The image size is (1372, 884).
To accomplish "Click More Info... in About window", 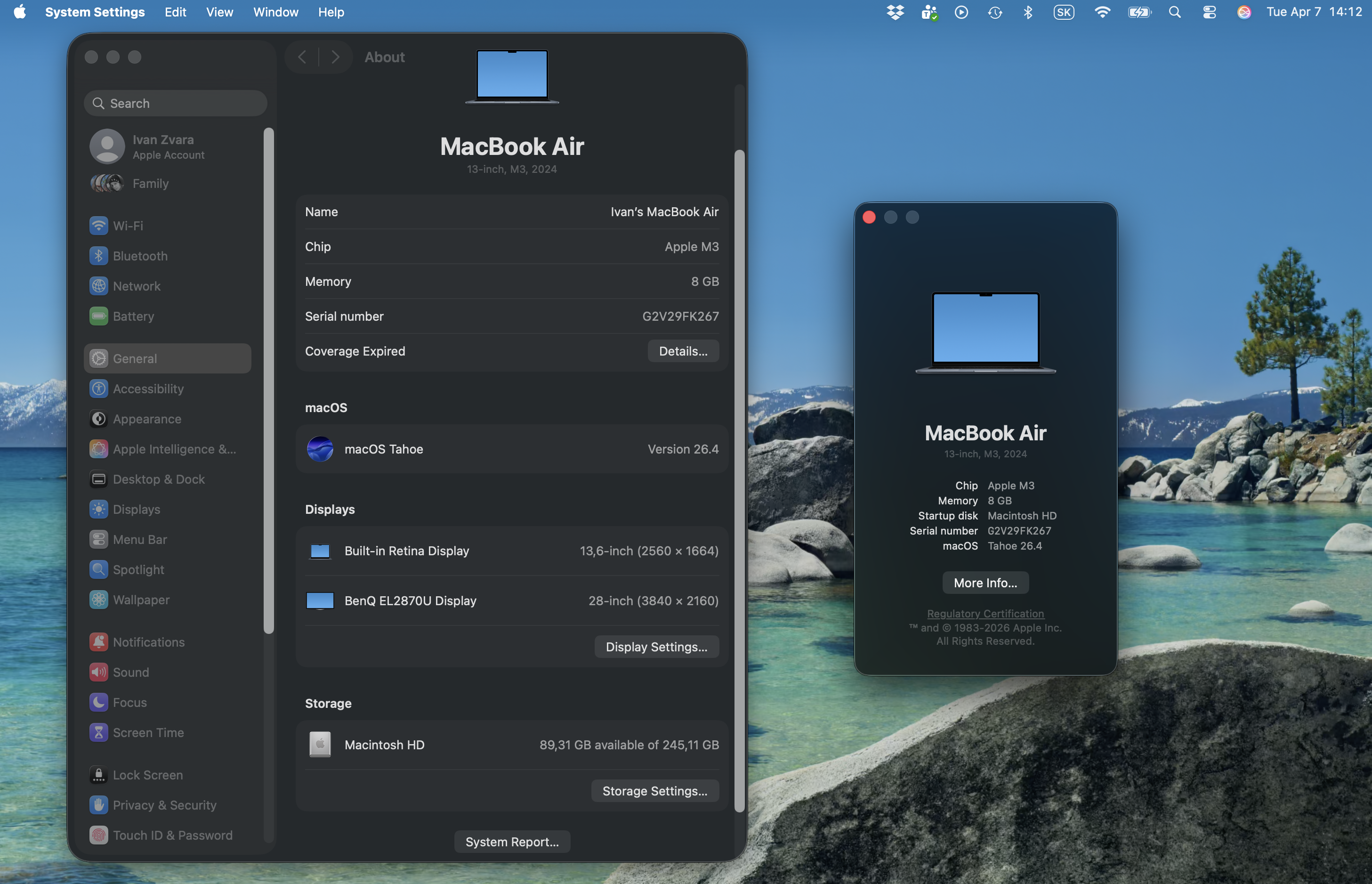I will (x=985, y=583).
